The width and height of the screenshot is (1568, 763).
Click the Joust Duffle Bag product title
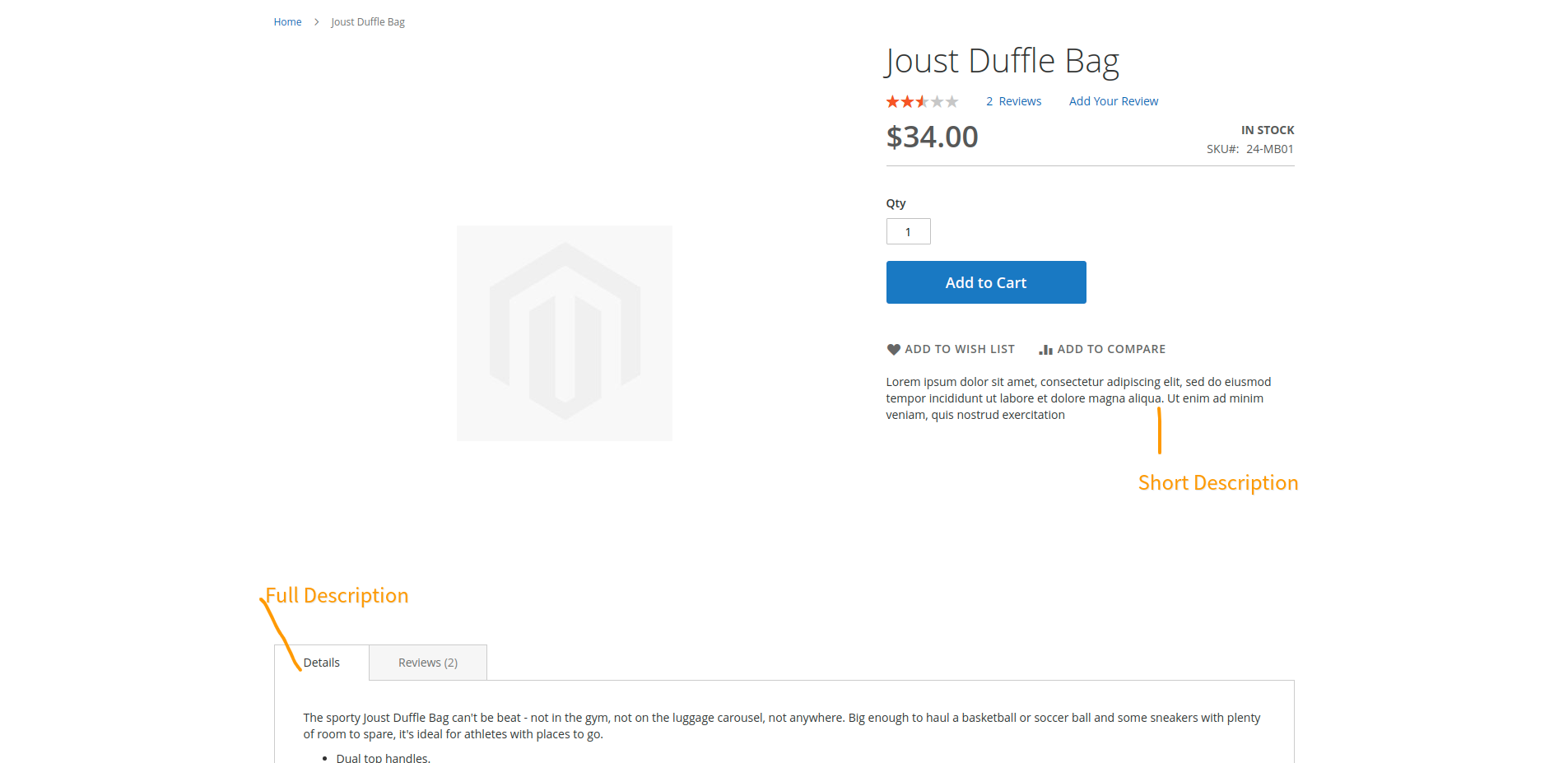(x=1002, y=62)
